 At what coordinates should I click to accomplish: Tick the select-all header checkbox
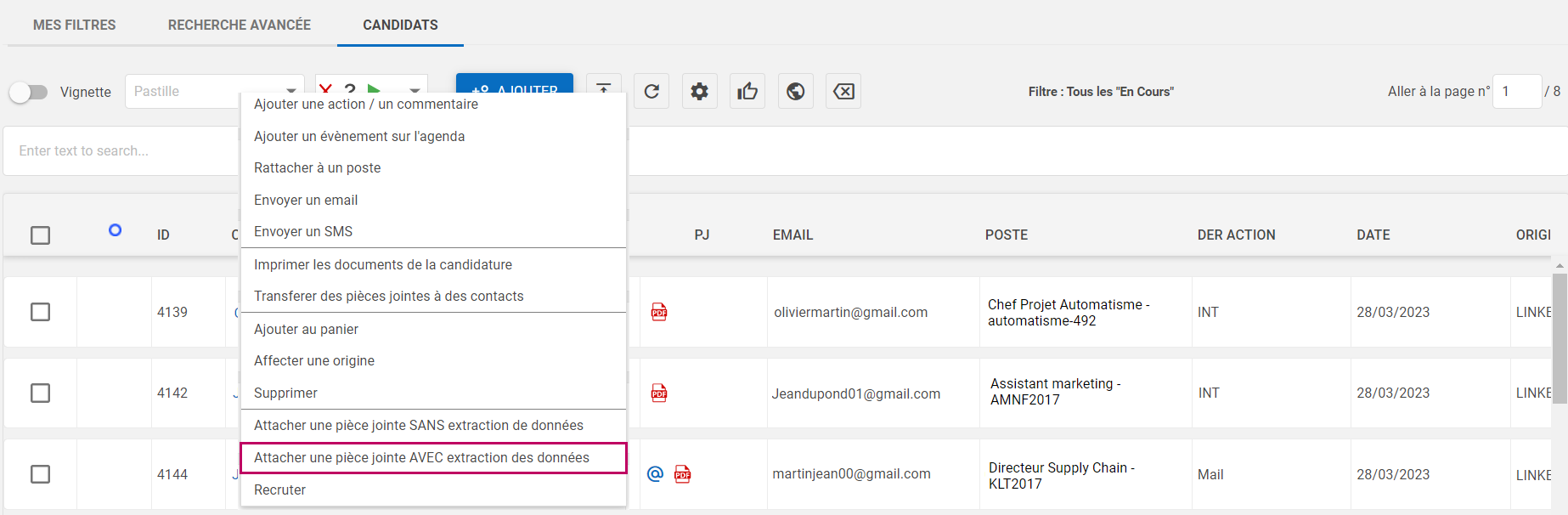pyautogui.click(x=40, y=235)
